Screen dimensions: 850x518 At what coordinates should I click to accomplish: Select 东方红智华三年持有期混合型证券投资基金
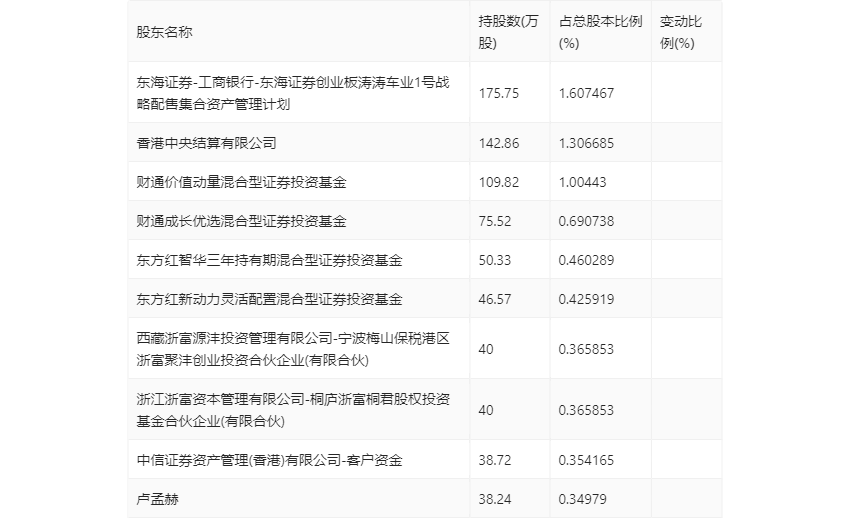(x=269, y=260)
